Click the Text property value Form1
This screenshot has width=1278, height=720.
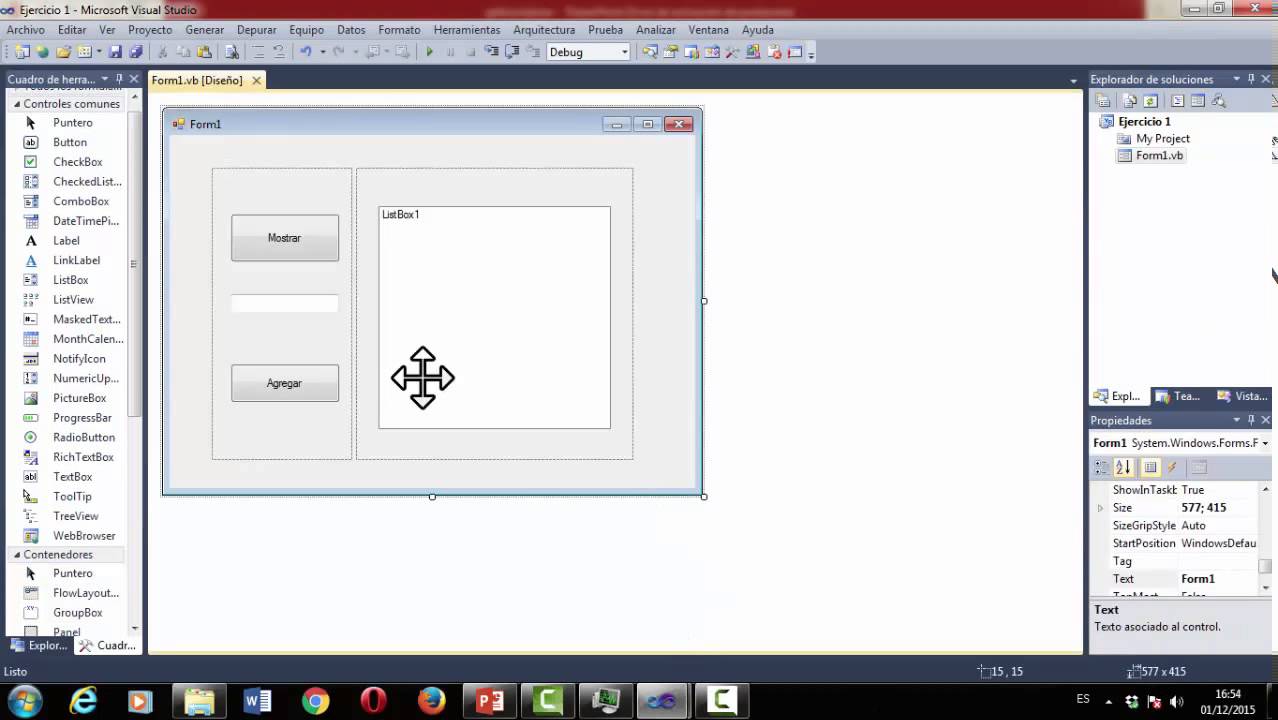1198,579
